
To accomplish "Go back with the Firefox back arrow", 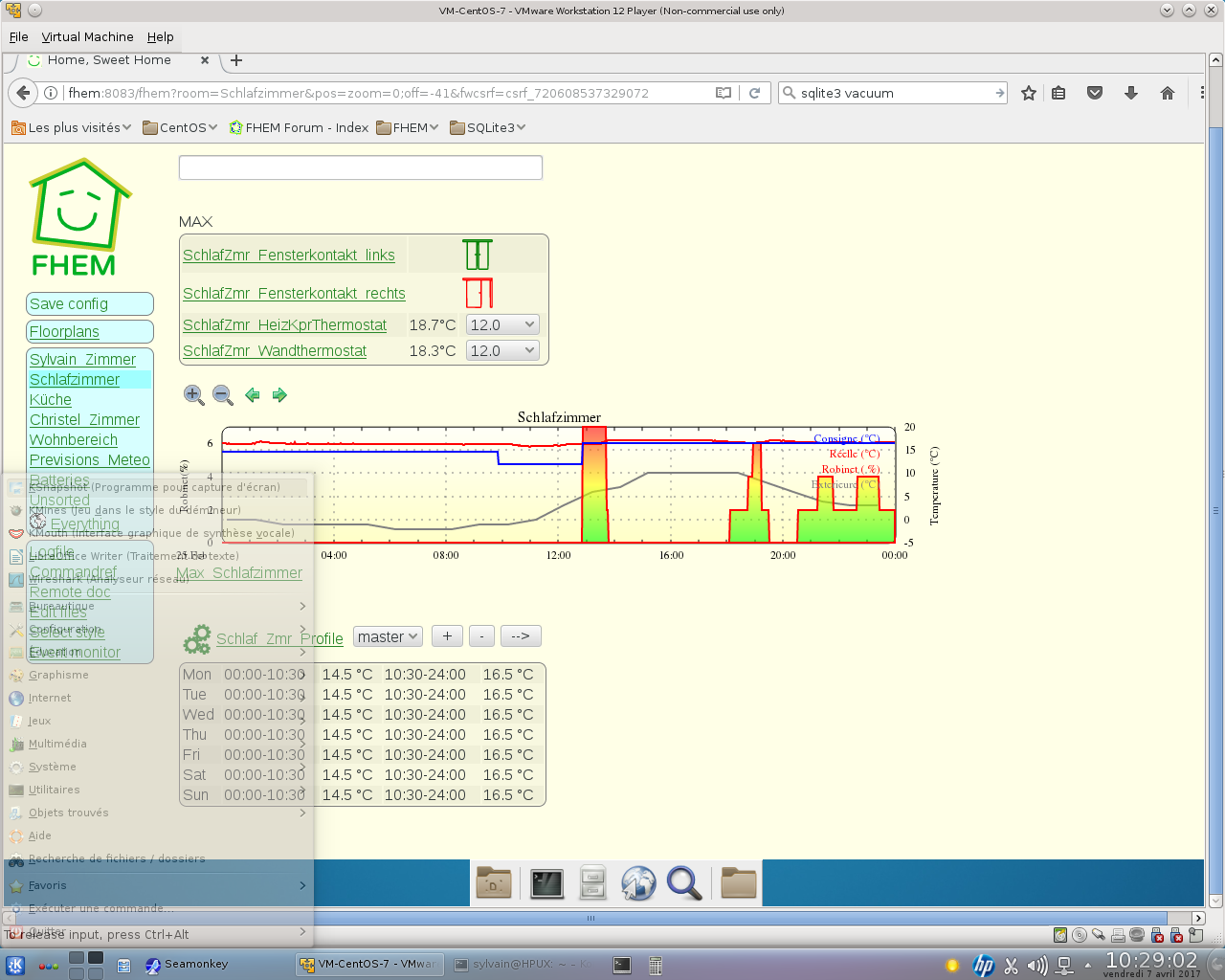I will [x=23, y=93].
